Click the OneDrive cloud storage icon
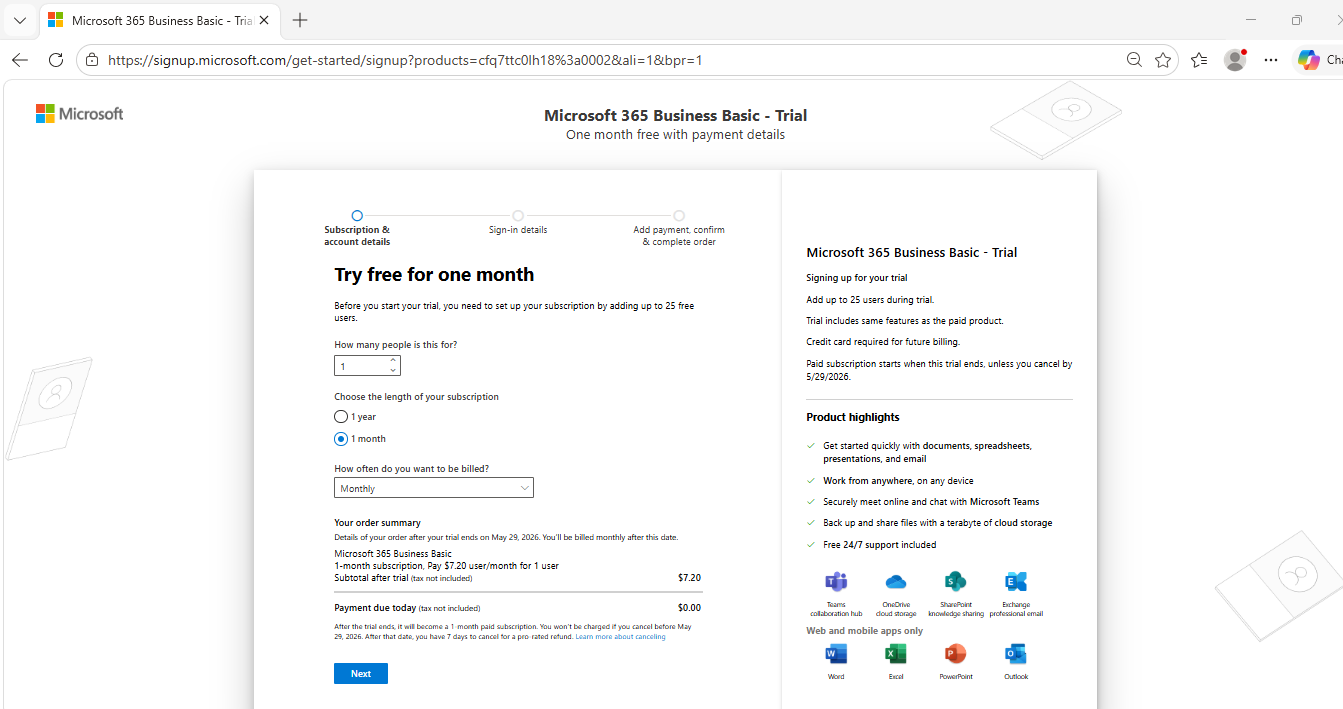This screenshot has height=709, width=1343. [x=896, y=582]
